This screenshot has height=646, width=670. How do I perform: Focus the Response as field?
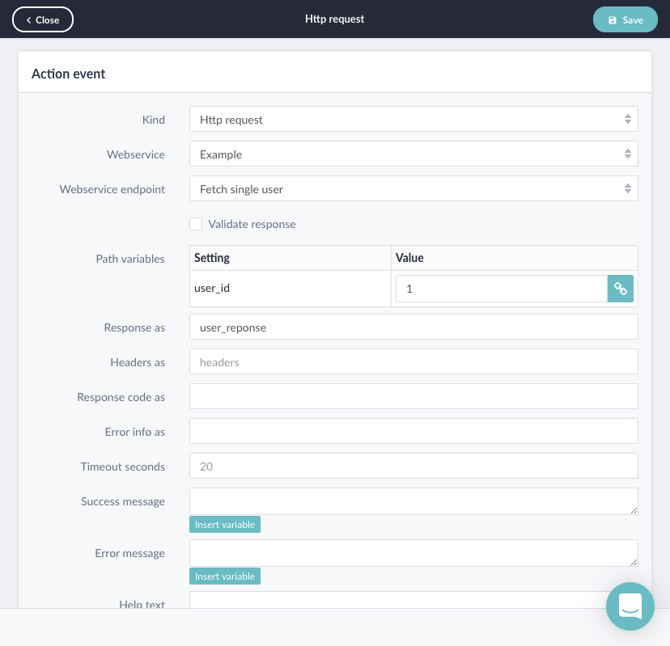tap(413, 327)
